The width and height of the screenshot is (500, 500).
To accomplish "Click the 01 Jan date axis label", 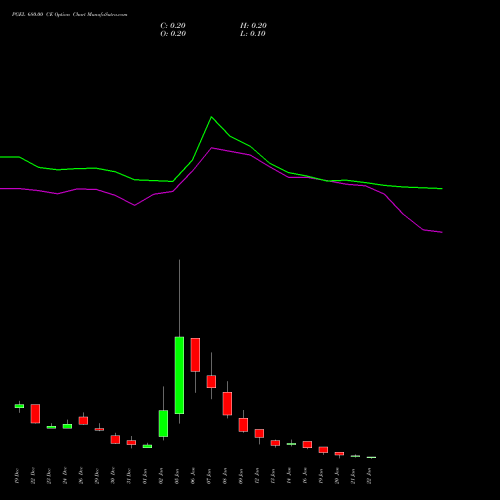I will click(145, 476).
